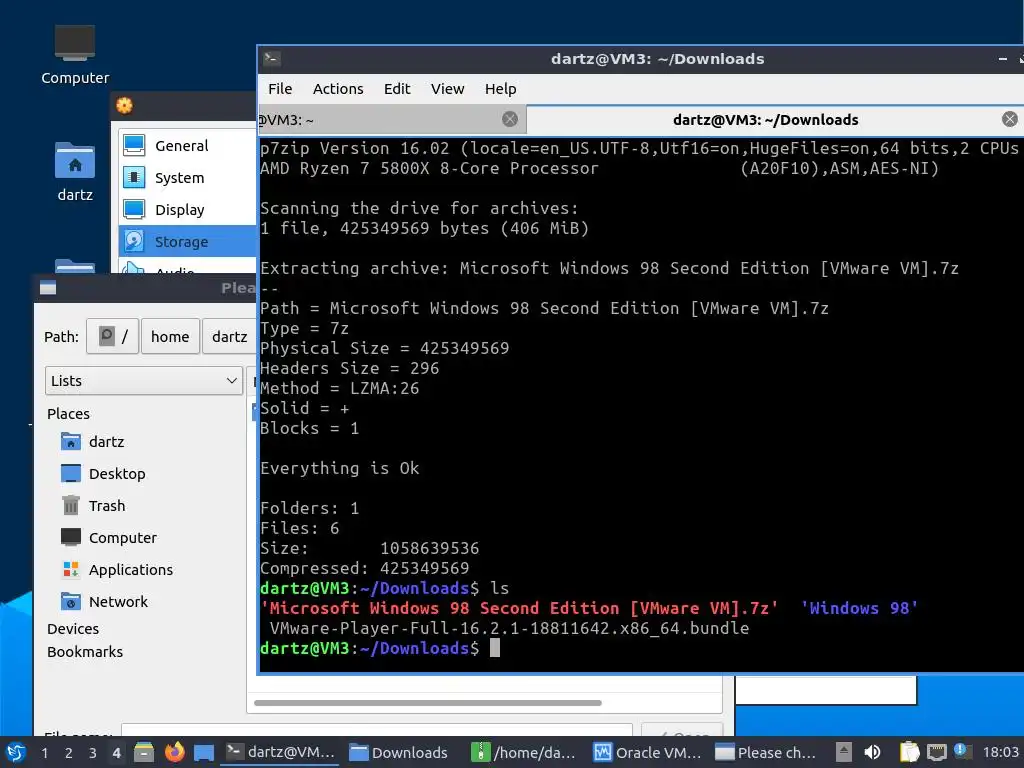Switch to workspace 4
The width and height of the screenshot is (1024, 768).
(x=116, y=753)
